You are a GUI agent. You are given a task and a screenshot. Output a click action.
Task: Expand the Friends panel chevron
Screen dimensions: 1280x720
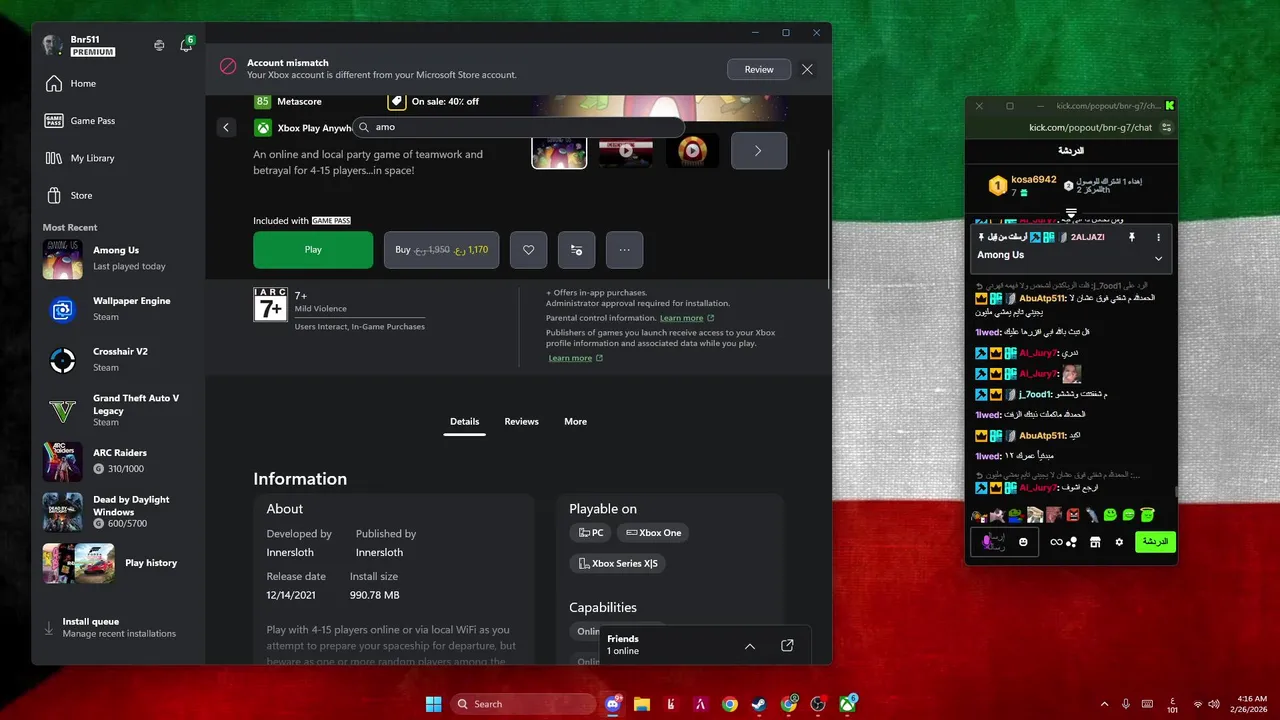750,646
